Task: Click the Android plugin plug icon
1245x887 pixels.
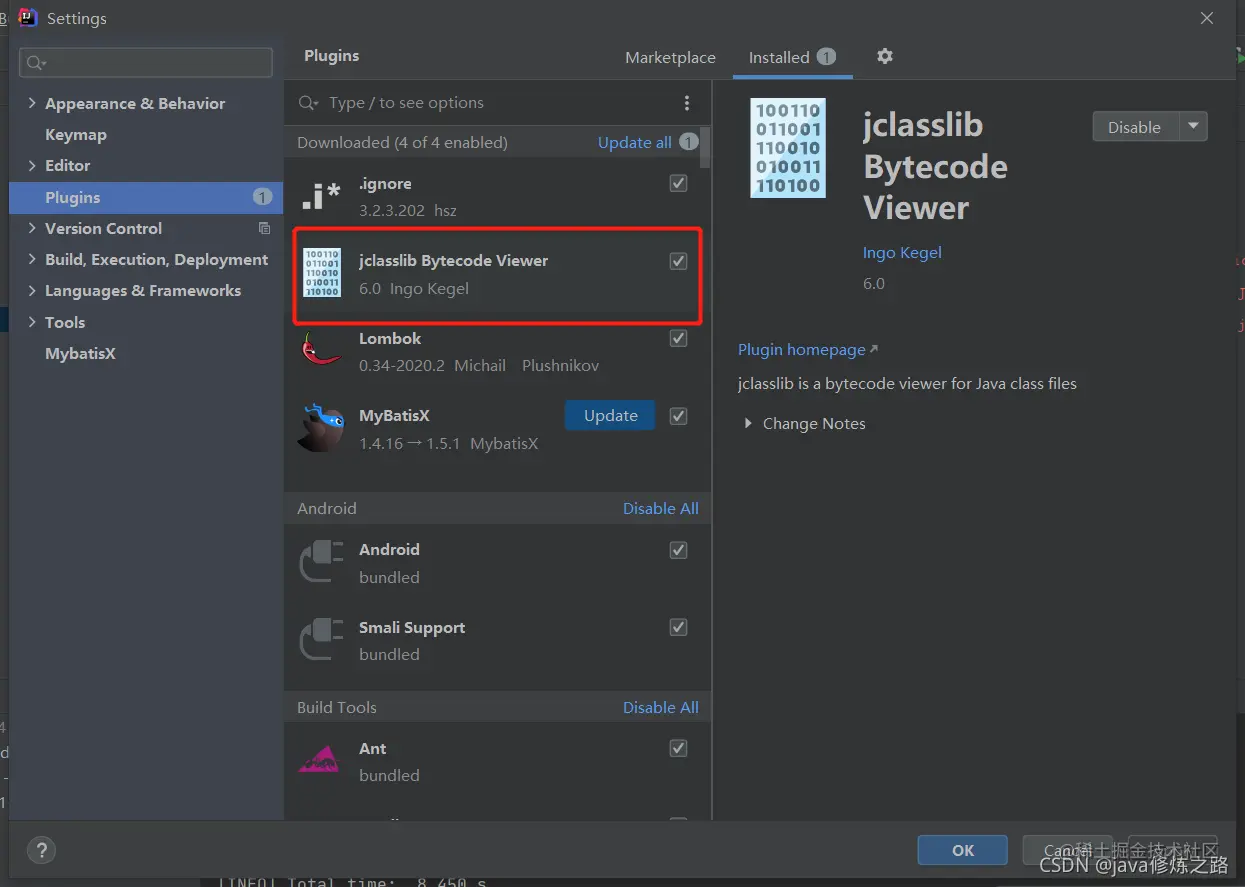Action: (322, 562)
